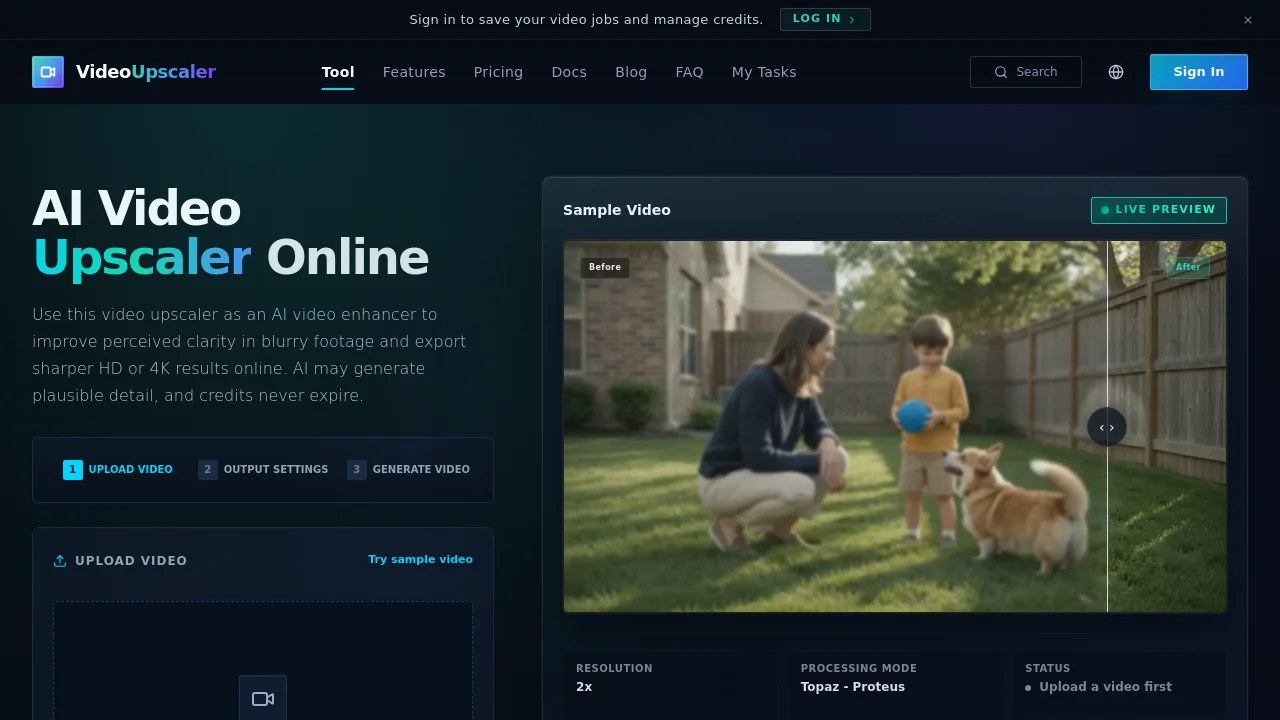Image resolution: width=1280 pixels, height=720 pixels.
Task: Click the Before label on sample video
Action: pyautogui.click(x=605, y=267)
